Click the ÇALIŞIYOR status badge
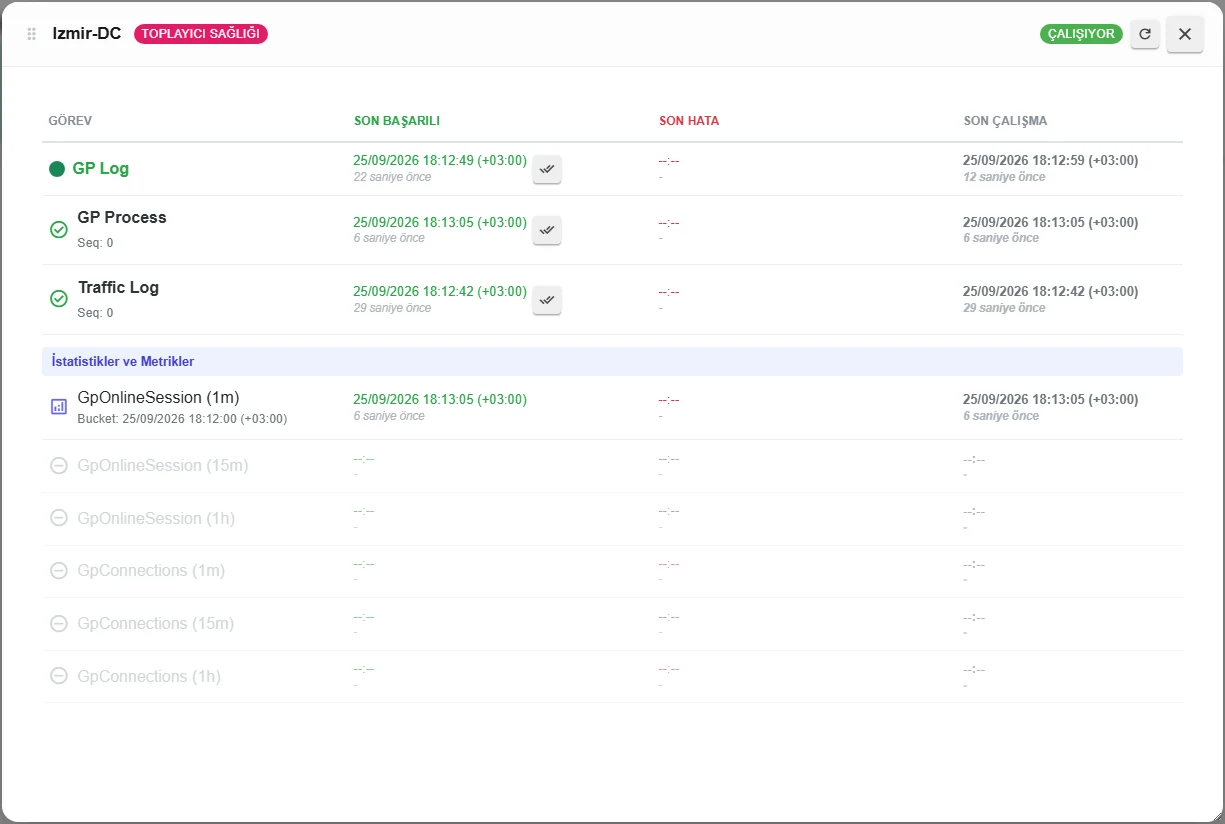Viewport: 1225px width, 824px height. (x=1081, y=34)
